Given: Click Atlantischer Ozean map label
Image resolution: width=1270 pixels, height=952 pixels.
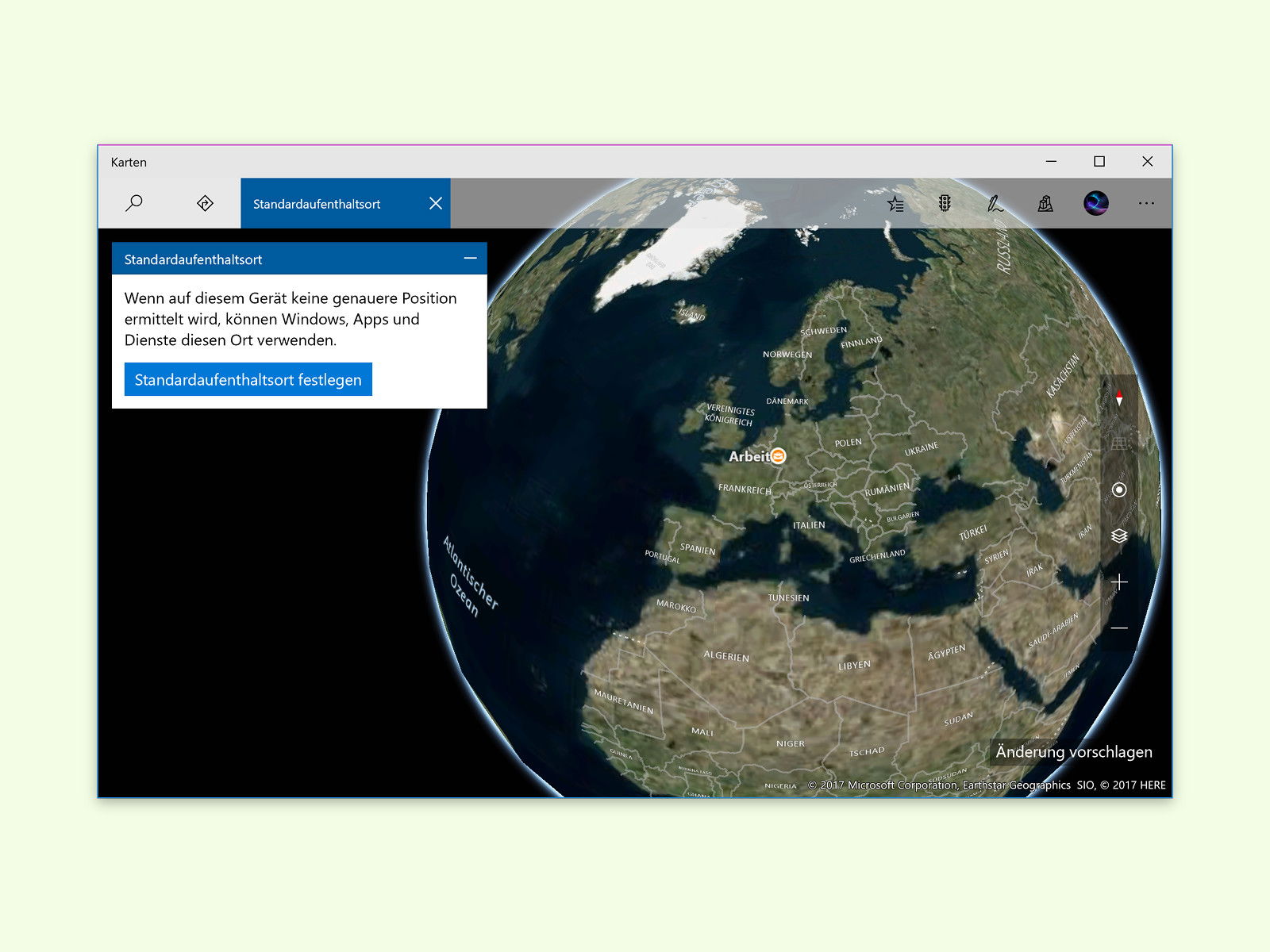Looking at the screenshot, I should coord(470,576).
